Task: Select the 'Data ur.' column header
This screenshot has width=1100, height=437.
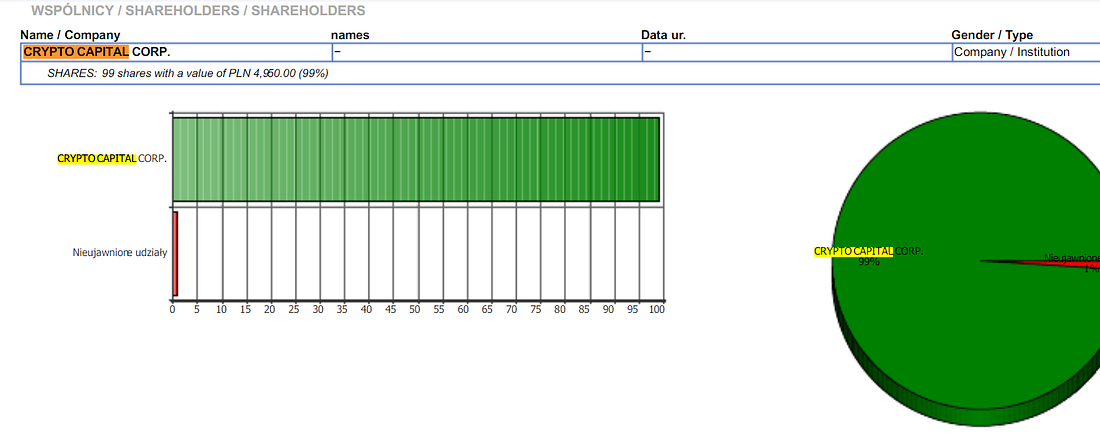Action: pyautogui.click(x=664, y=35)
